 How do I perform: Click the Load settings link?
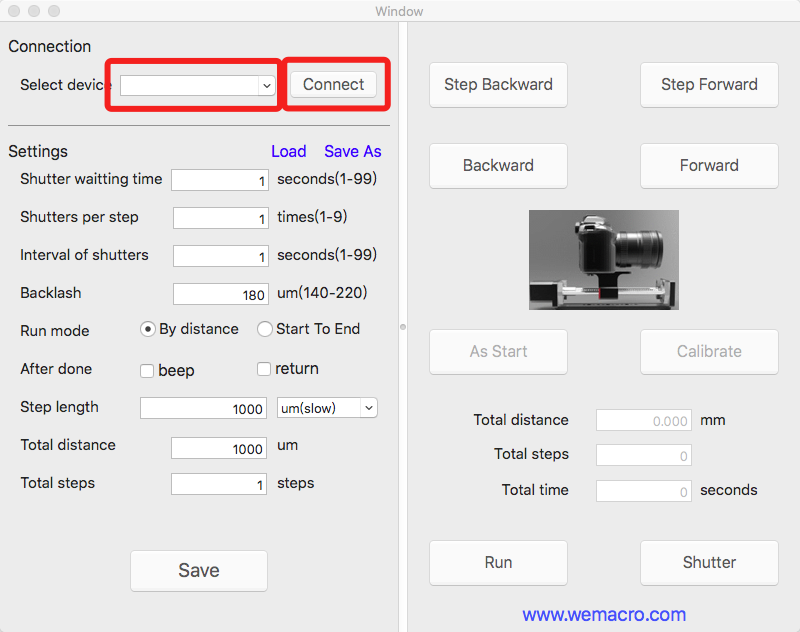click(288, 151)
